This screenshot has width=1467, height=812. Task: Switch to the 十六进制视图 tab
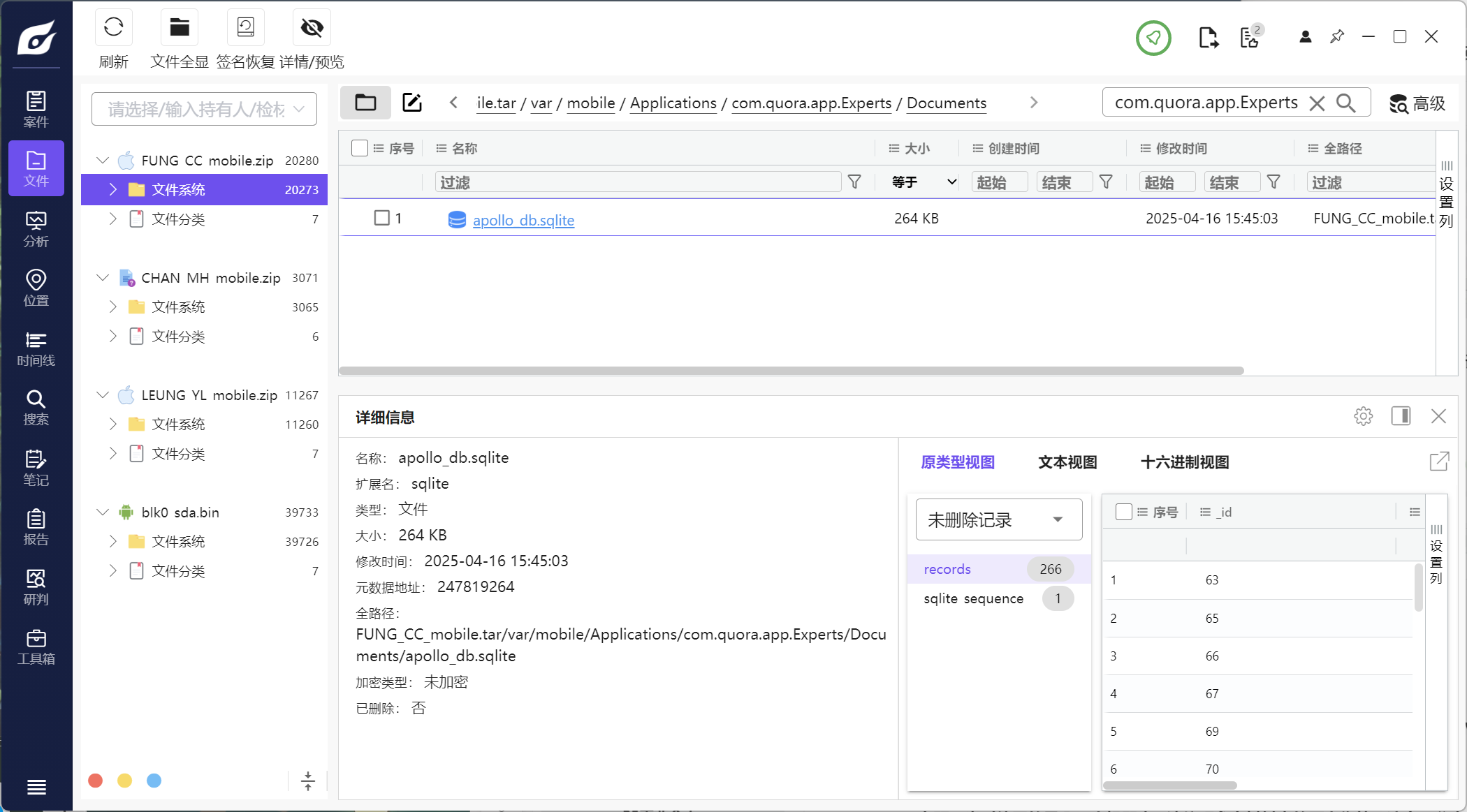1185,462
